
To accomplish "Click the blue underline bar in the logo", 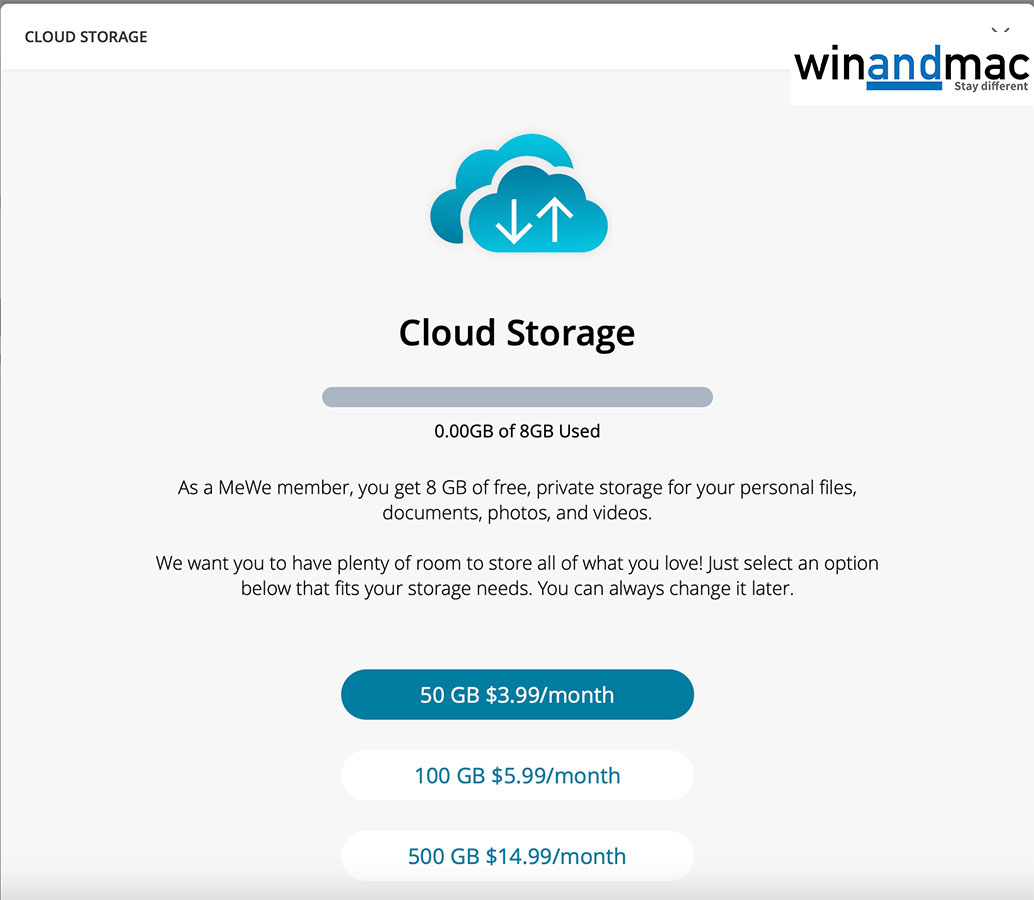I will pos(904,87).
